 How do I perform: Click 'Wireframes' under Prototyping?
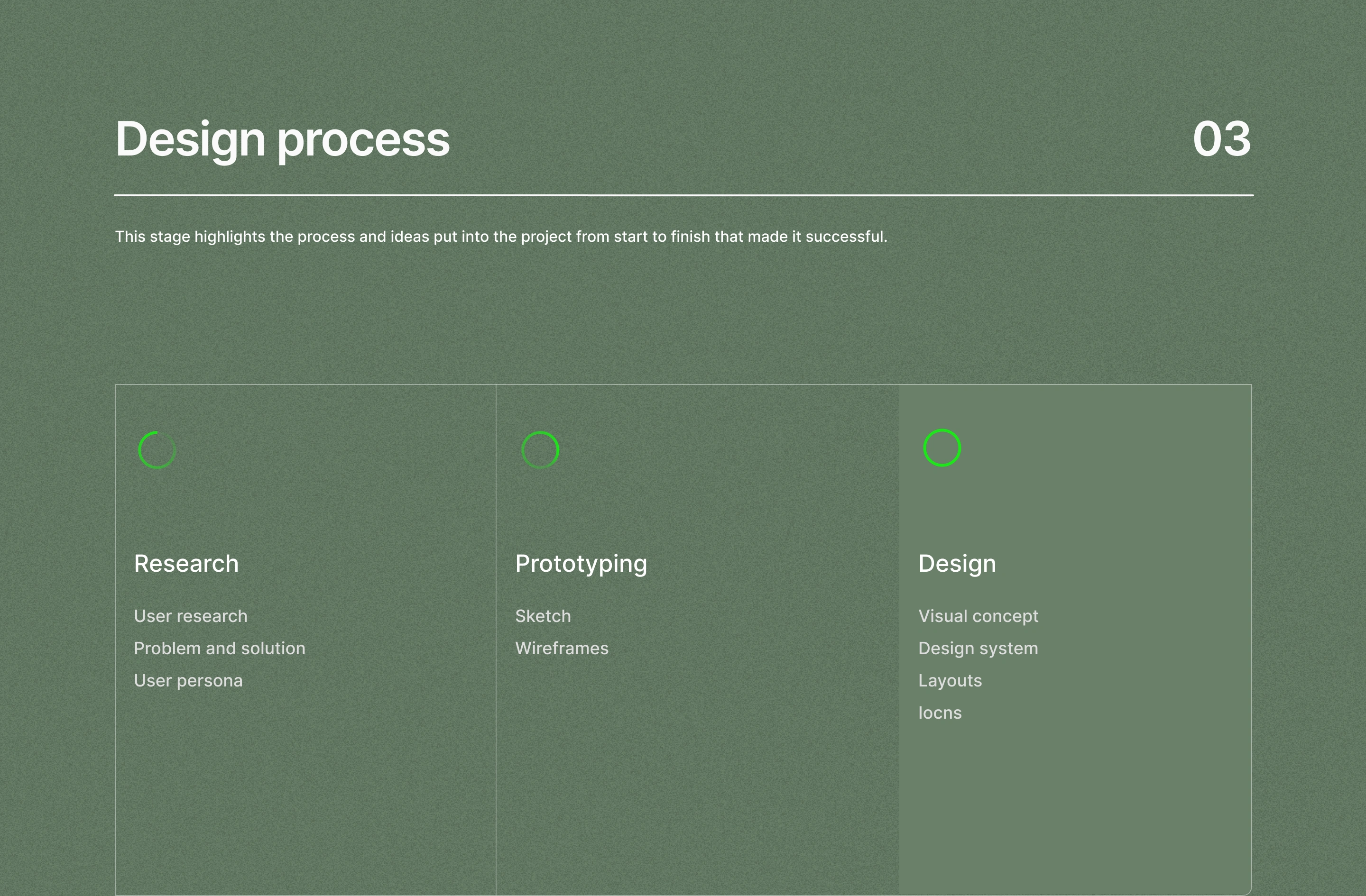click(x=562, y=648)
